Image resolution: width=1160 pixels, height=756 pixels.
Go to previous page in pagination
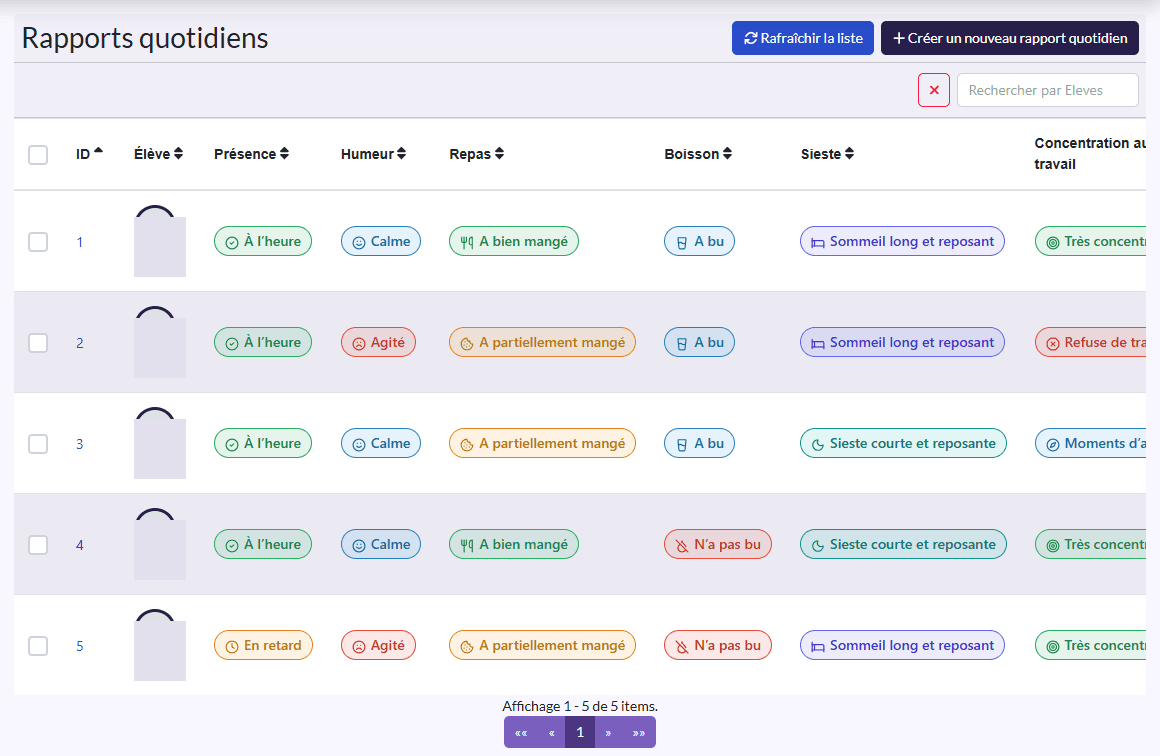coord(552,732)
